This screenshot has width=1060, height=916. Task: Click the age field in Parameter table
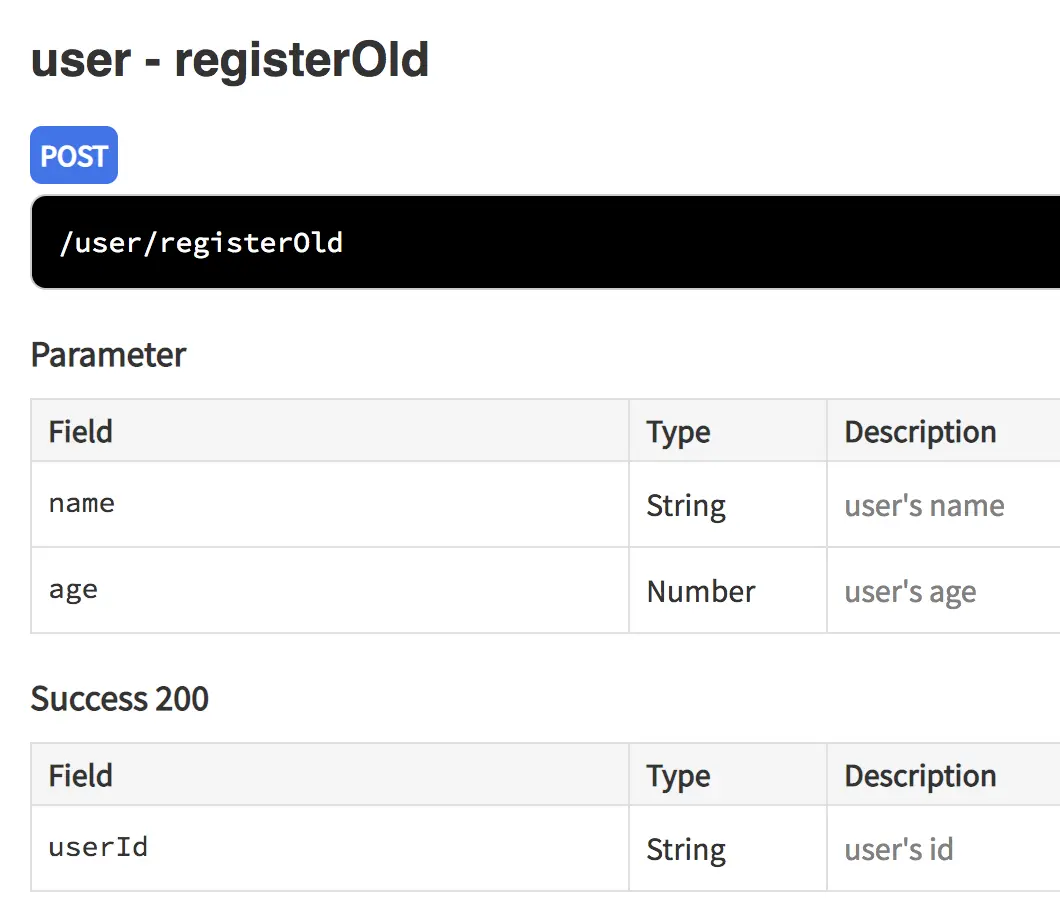(73, 590)
